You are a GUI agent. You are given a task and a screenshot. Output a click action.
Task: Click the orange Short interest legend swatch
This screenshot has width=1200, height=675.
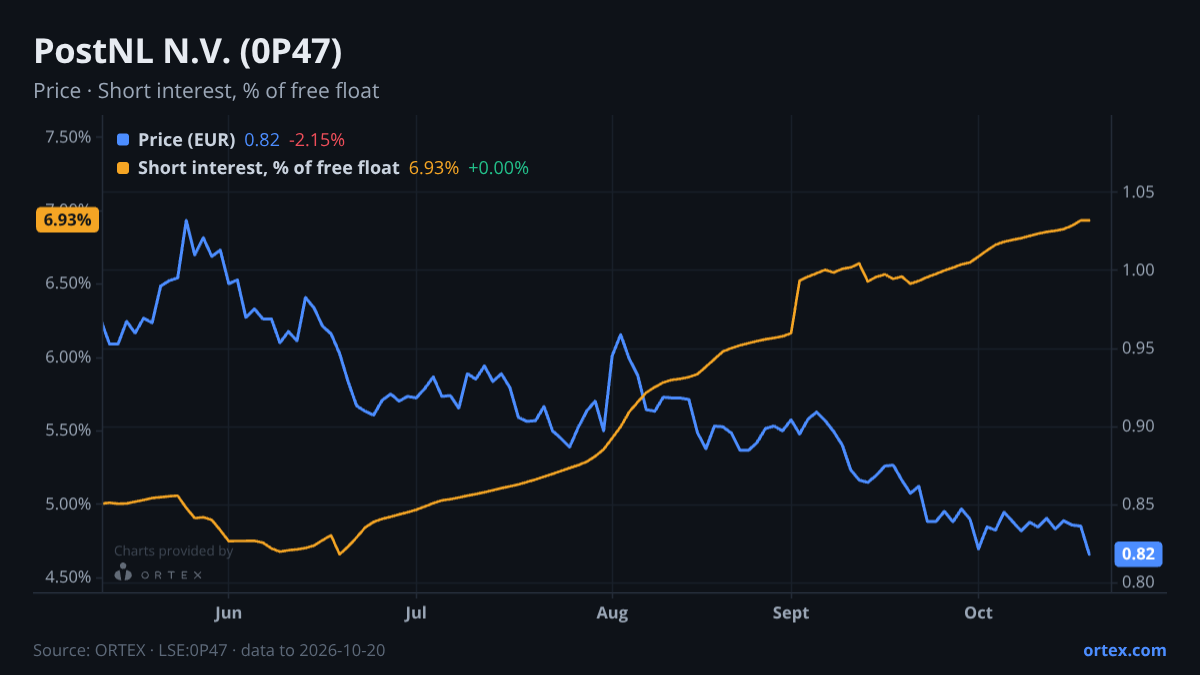pos(123,168)
